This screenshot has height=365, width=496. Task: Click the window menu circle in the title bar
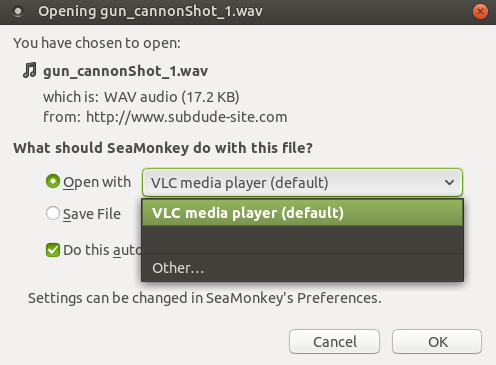point(18,12)
